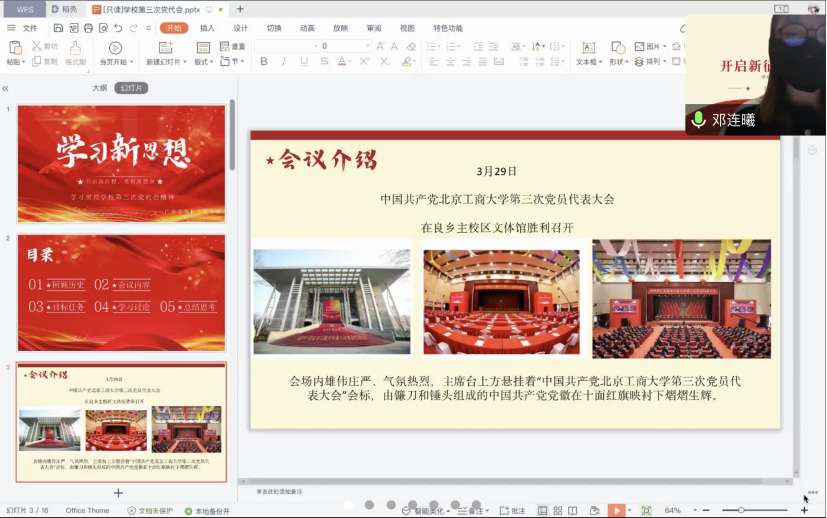
Task: Select slide 1 thumbnail 学习新思想
Action: click(121, 164)
